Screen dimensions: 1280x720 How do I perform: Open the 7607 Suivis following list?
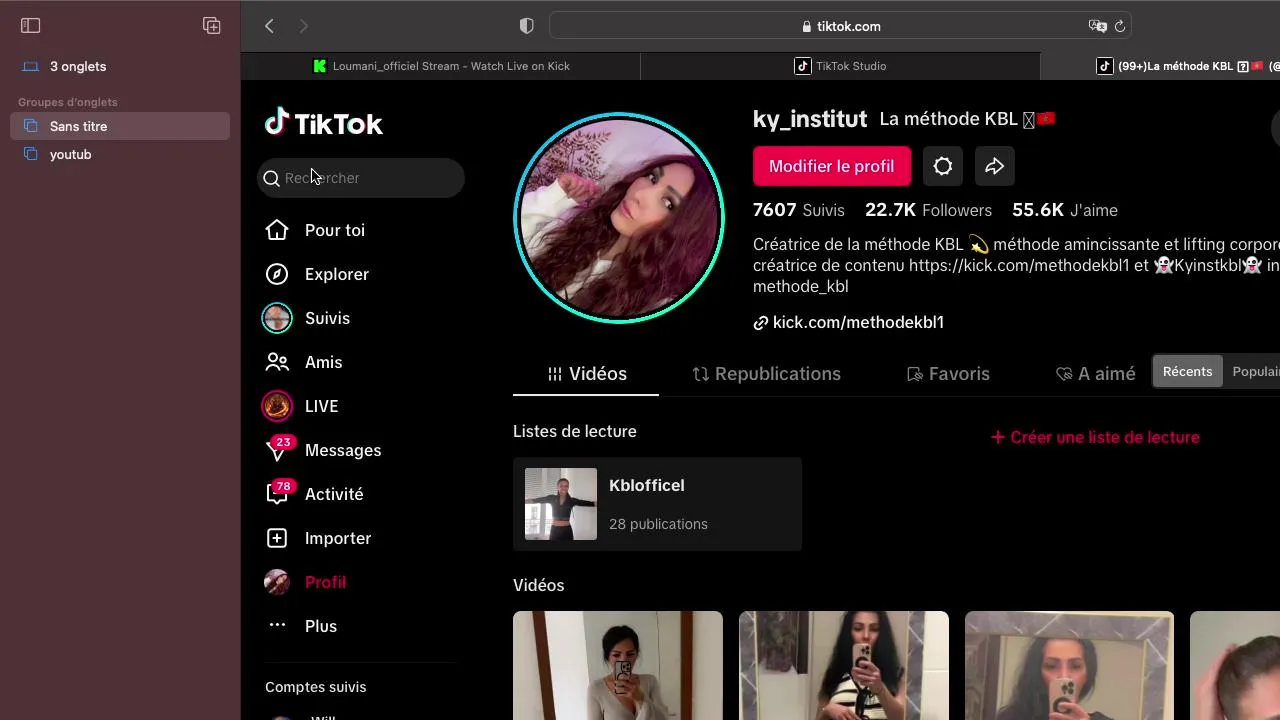click(799, 210)
